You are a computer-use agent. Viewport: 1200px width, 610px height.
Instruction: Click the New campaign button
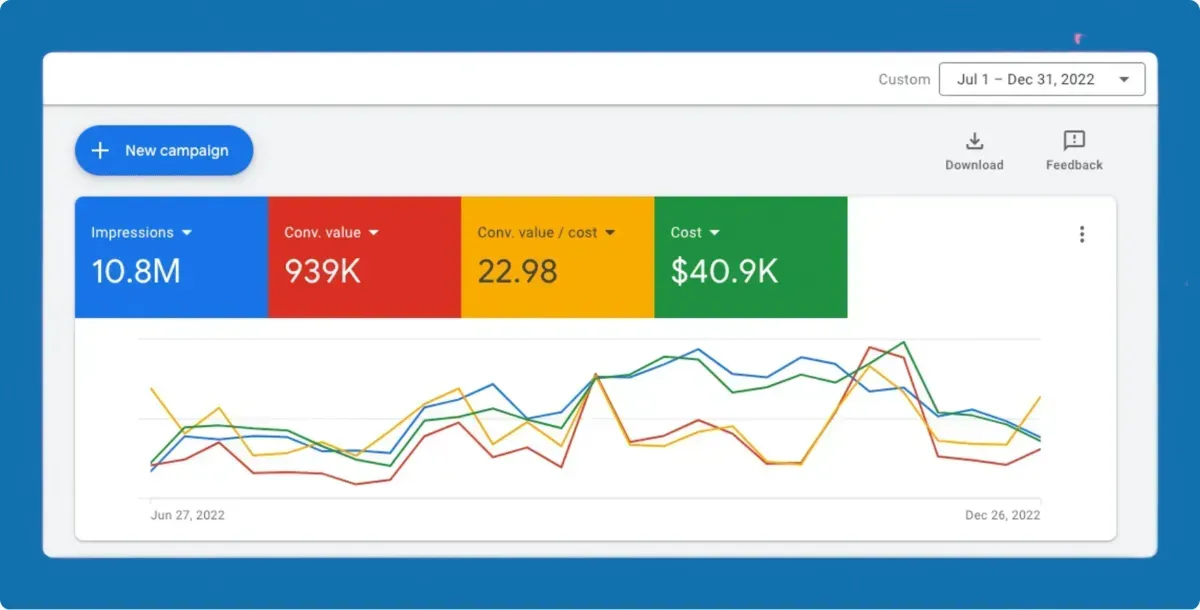pyautogui.click(x=164, y=151)
